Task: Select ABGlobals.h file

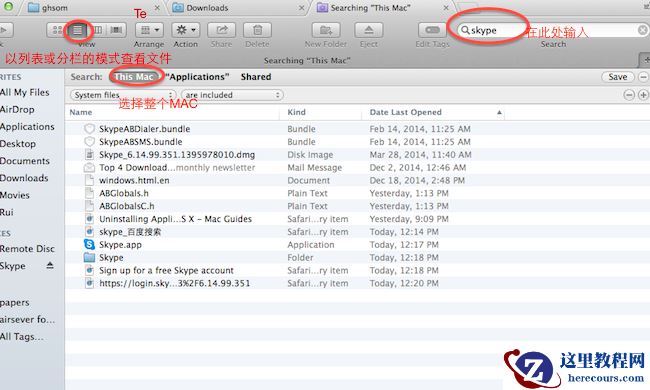Action: (x=124, y=193)
